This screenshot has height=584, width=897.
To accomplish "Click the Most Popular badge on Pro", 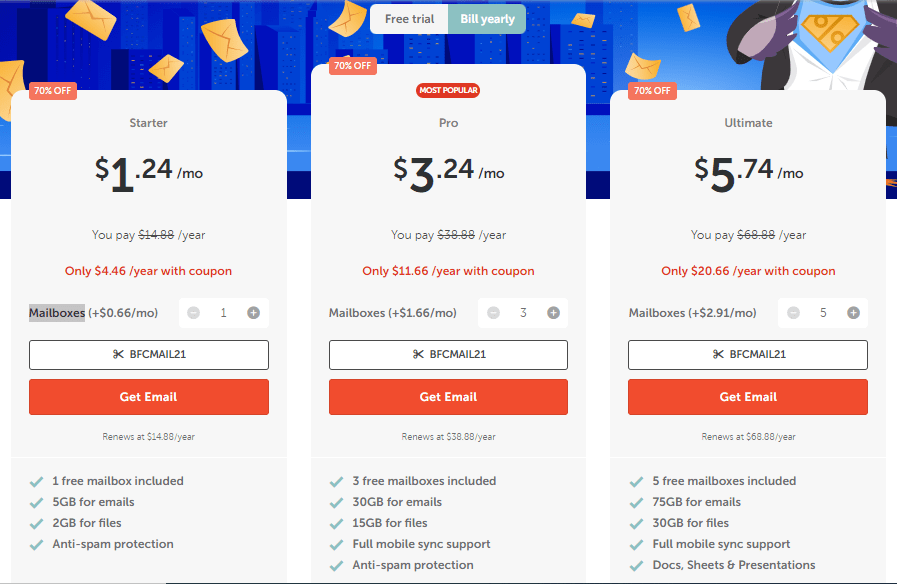I will tap(448, 90).
